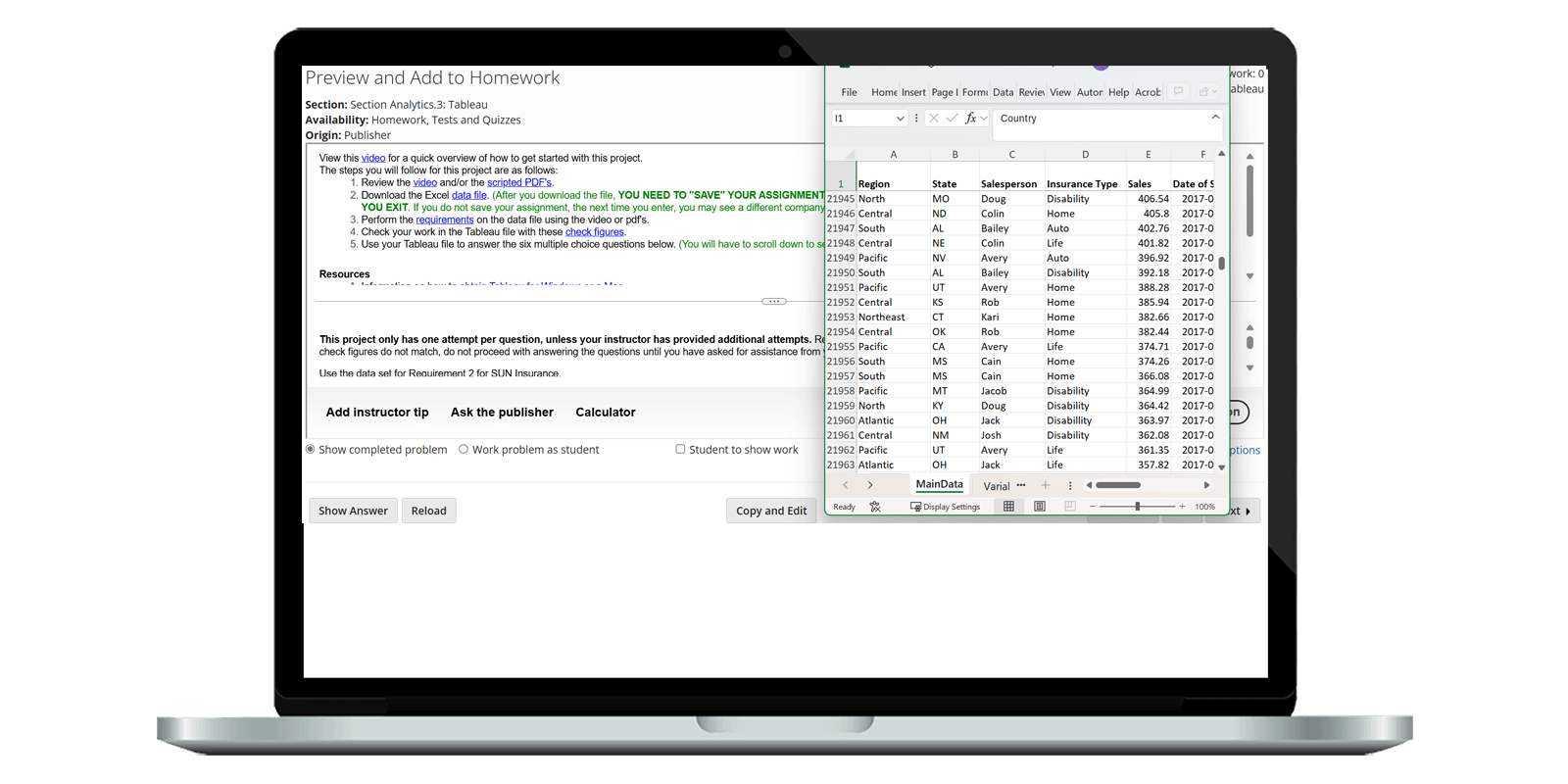
Task: Switch to Normal view in status bar
Action: [x=1008, y=507]
